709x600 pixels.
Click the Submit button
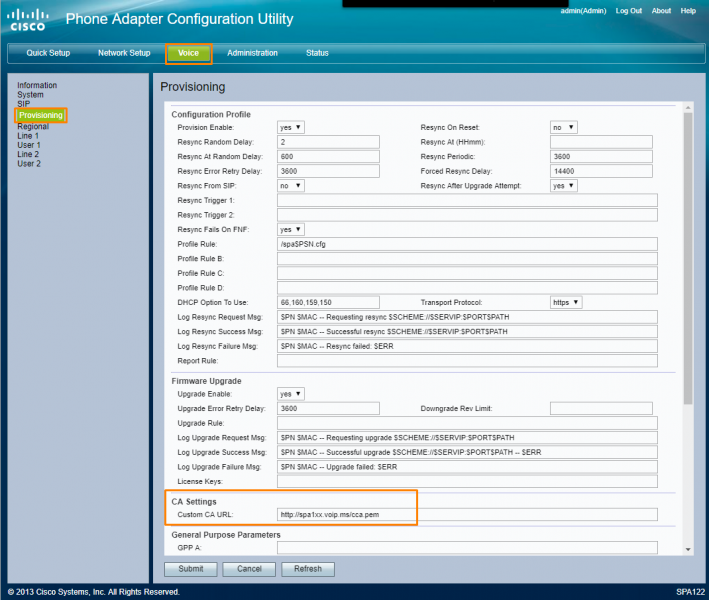[191, 569]
